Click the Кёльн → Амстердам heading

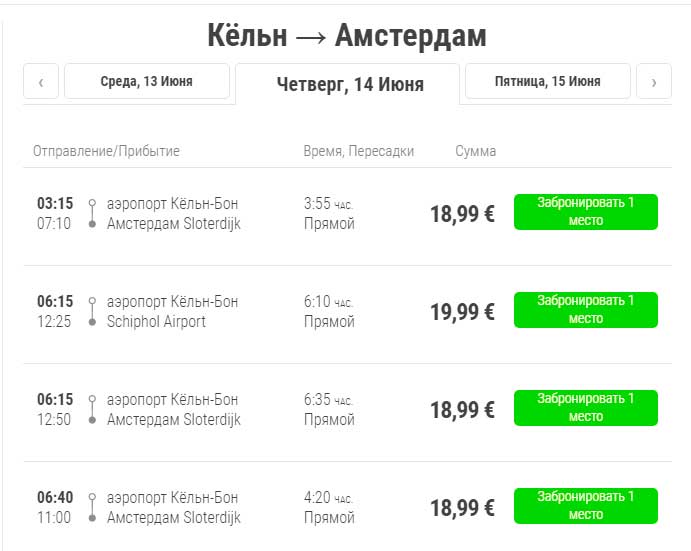346,36
